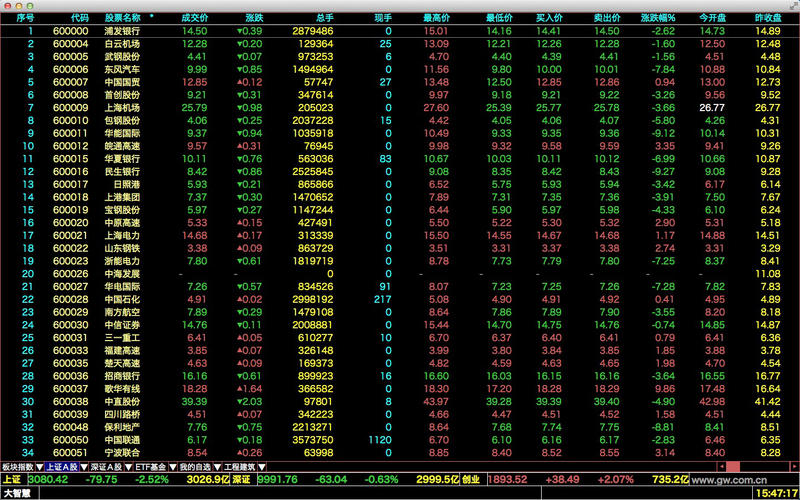Select the 浦发银行 stock row

pyautogui.click(x=400, y=31)
